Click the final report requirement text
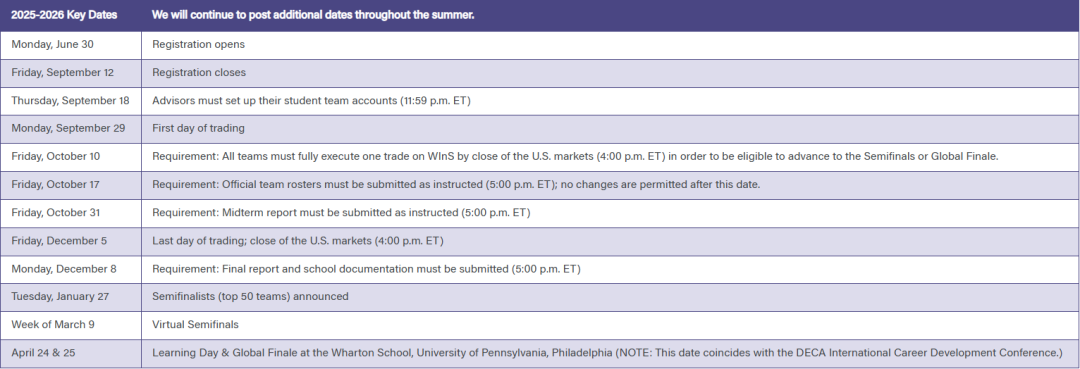The image size is (1080, 369). pos(366,269)
